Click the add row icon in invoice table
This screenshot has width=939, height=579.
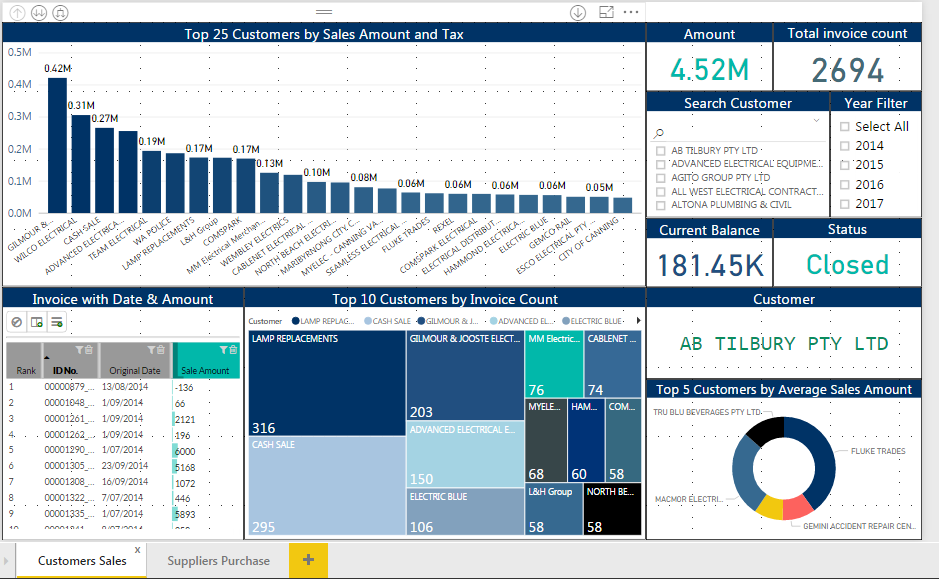click(x=57, y=322)
